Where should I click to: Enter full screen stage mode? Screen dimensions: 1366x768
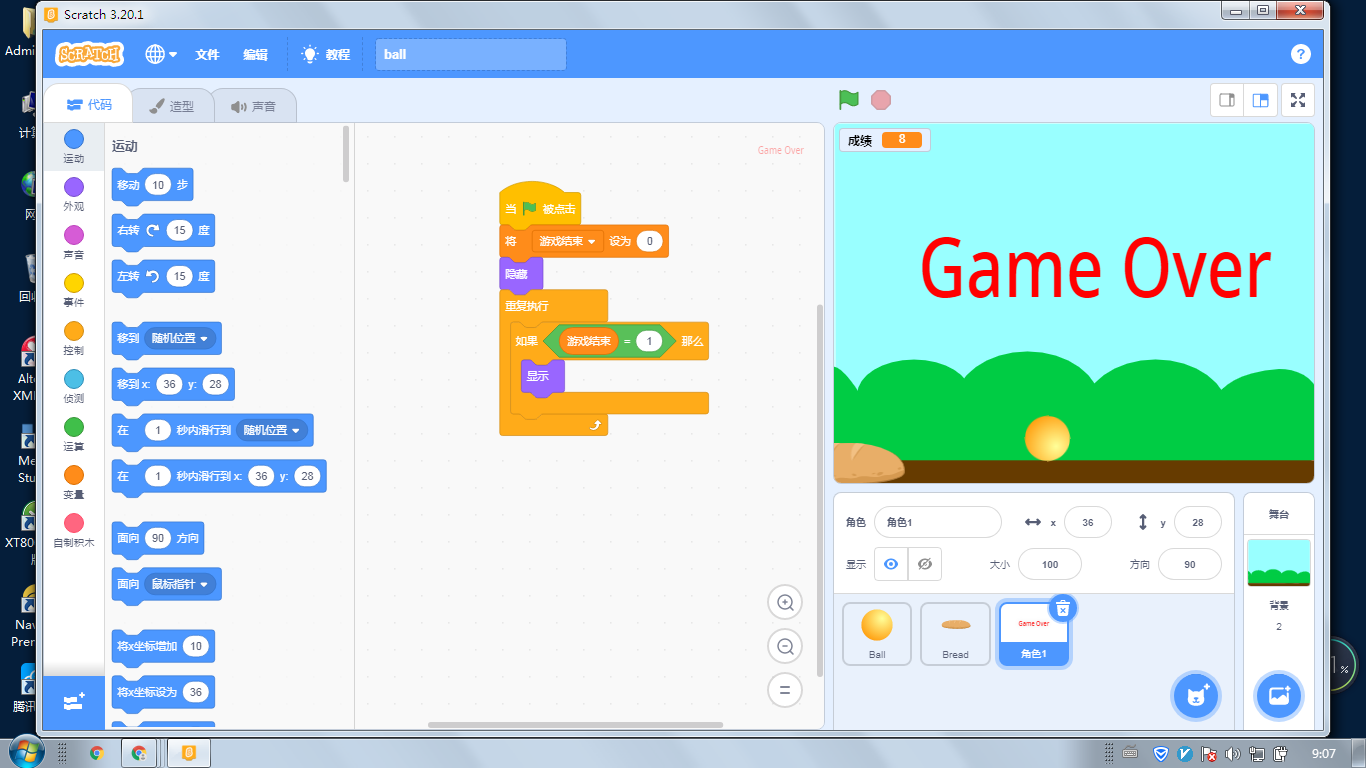pyautogui.click(x=1297, y=100)
